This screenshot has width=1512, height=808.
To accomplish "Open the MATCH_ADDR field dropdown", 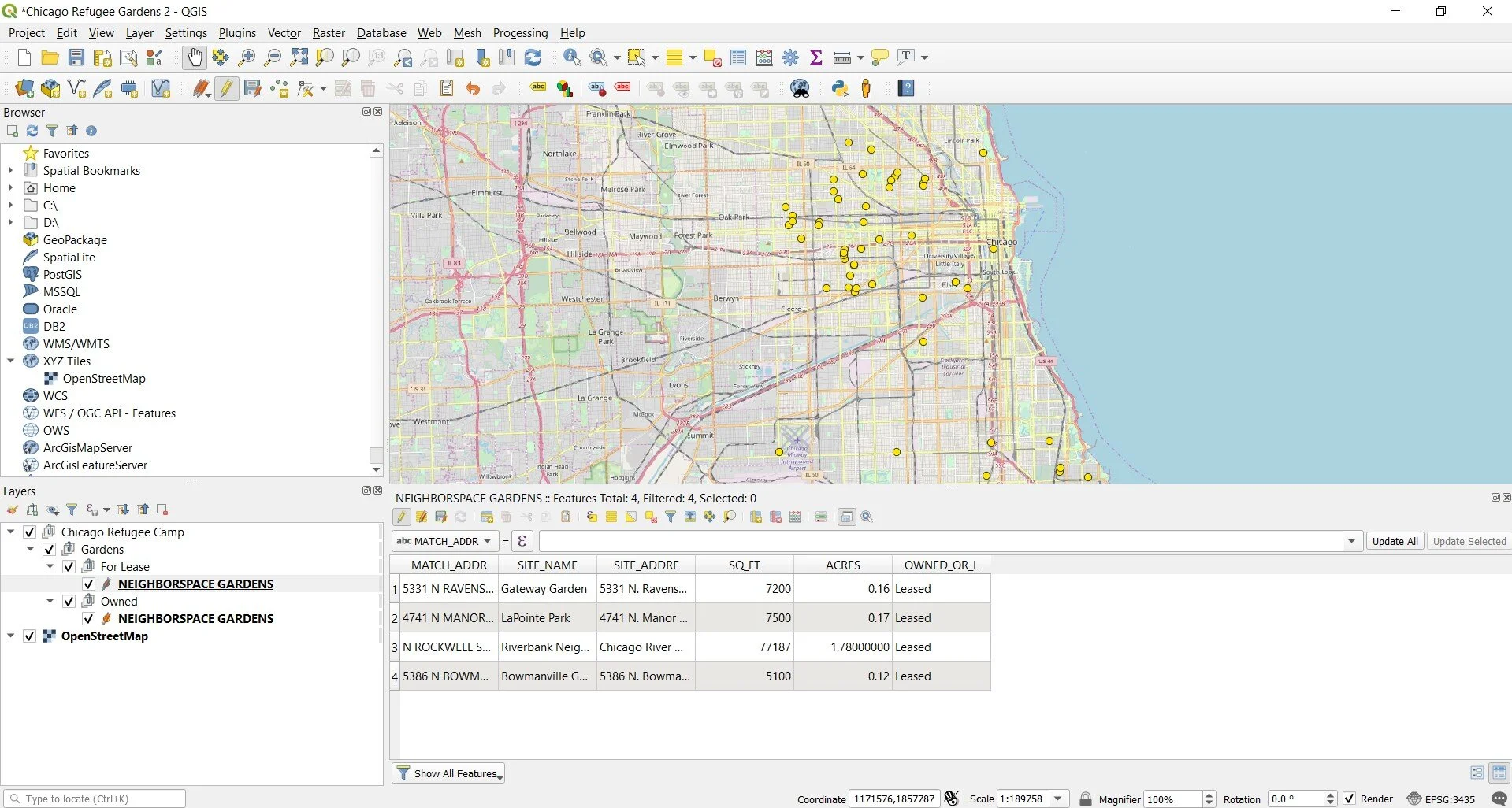I will pos(445,541).
